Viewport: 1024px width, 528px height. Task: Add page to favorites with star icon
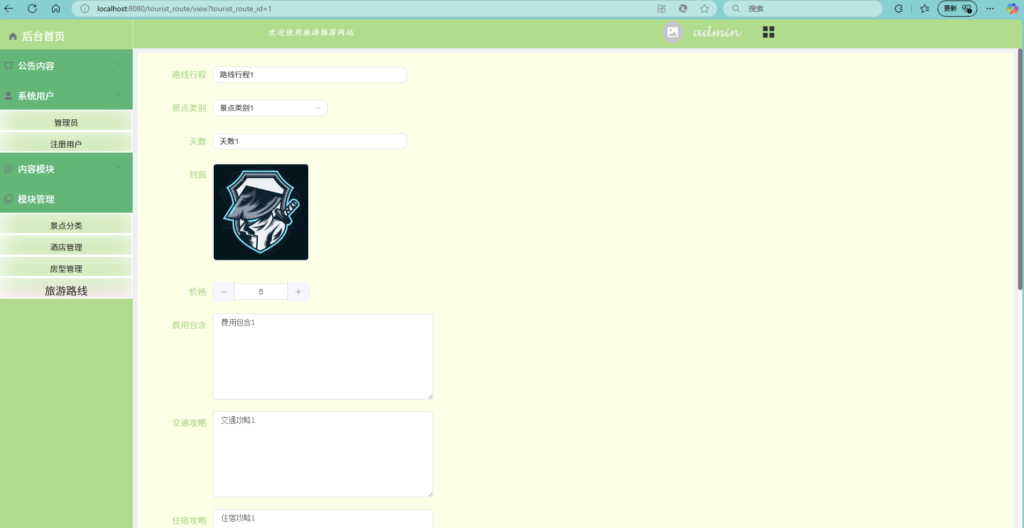coord(704,8)
